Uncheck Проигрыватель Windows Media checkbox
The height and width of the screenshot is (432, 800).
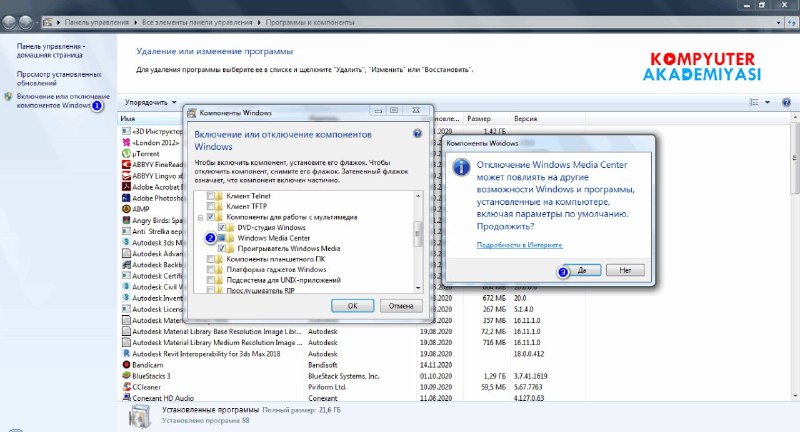(x=221, y=248)
